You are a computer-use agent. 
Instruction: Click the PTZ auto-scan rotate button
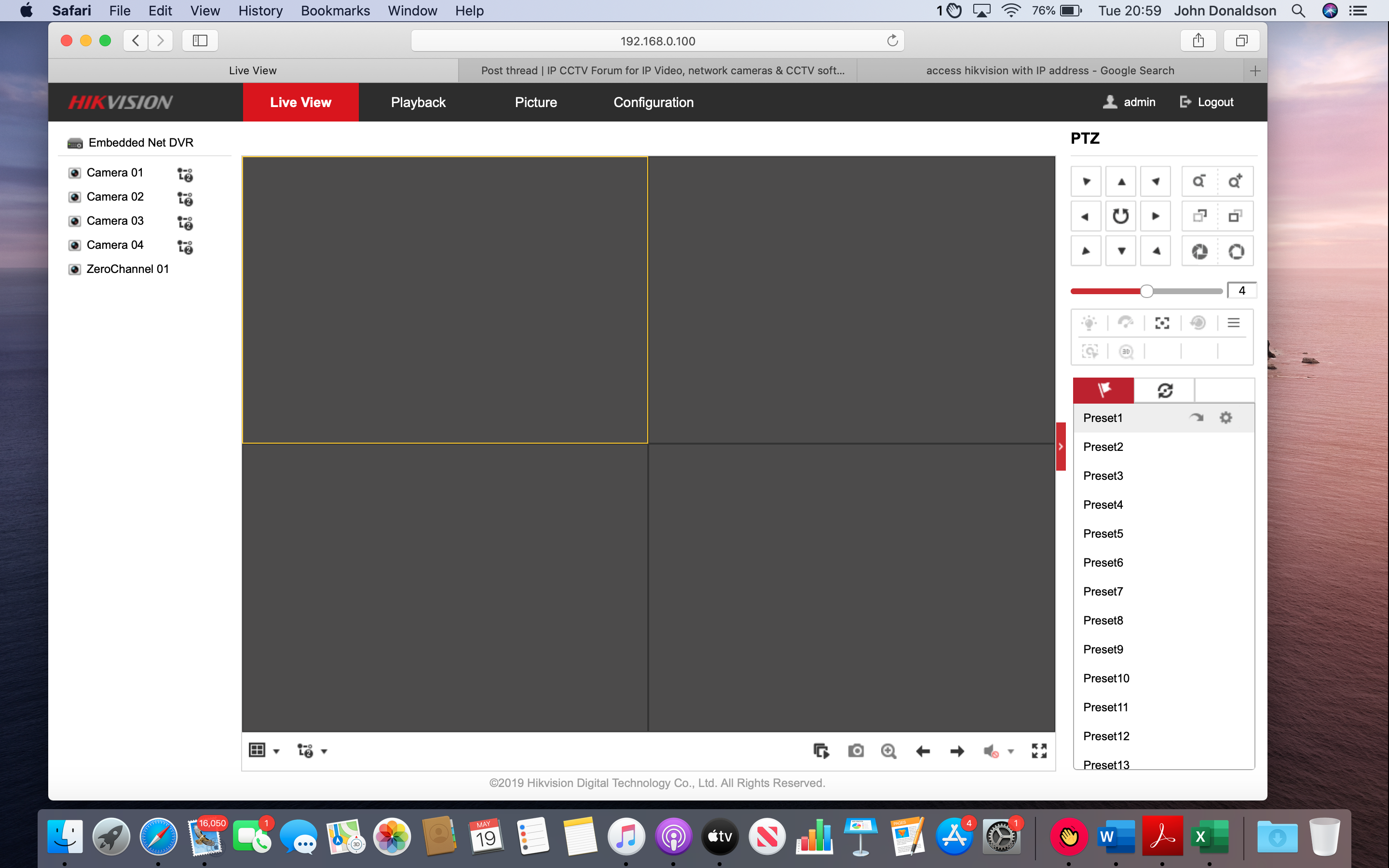tap(1120, 217)
